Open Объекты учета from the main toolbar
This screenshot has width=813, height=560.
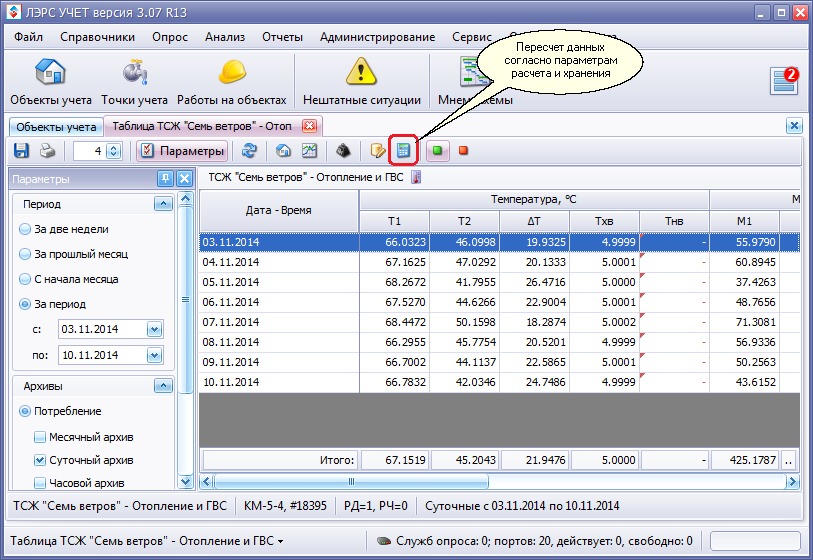pos(51,81)
